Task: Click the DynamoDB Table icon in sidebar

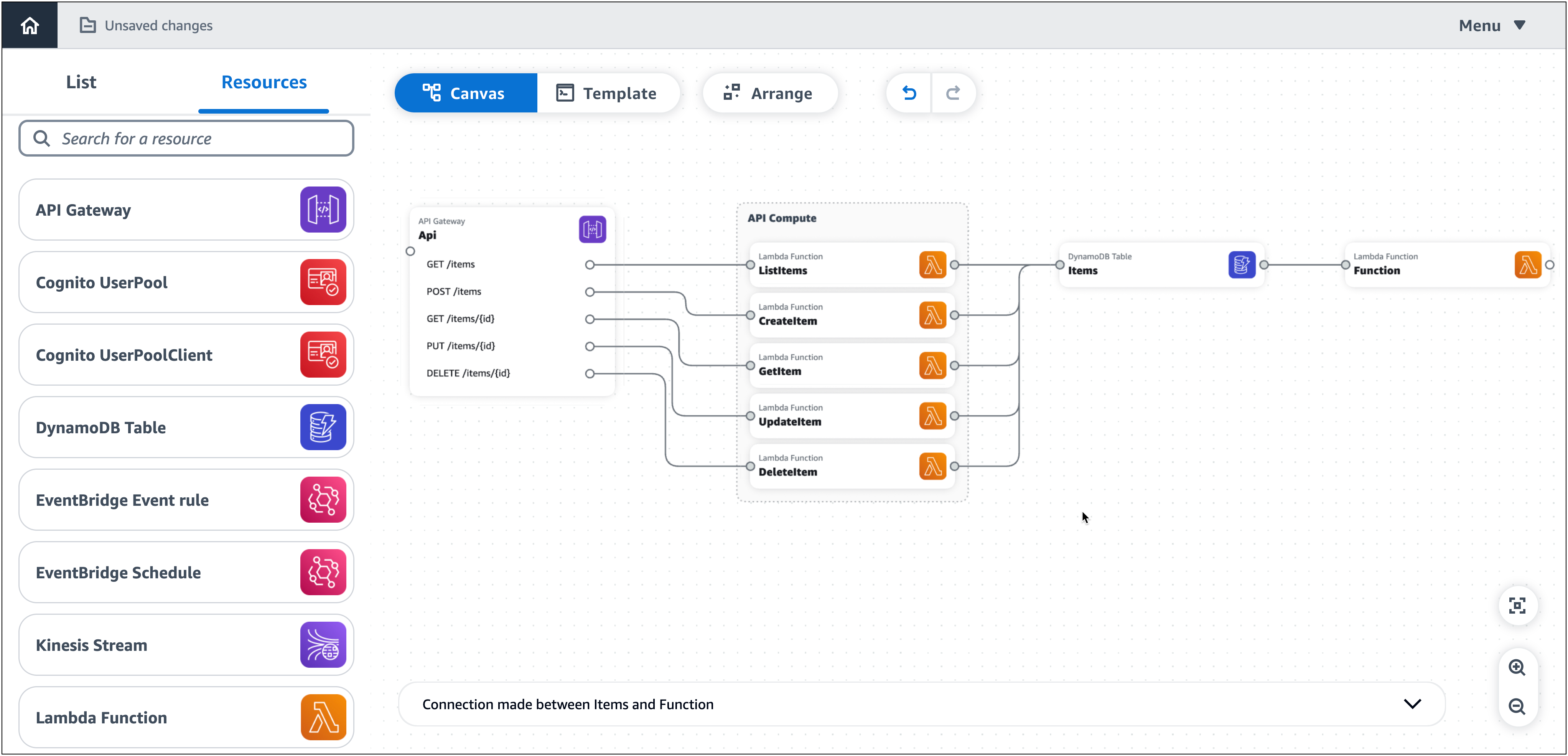Action: tap(323, 428)
